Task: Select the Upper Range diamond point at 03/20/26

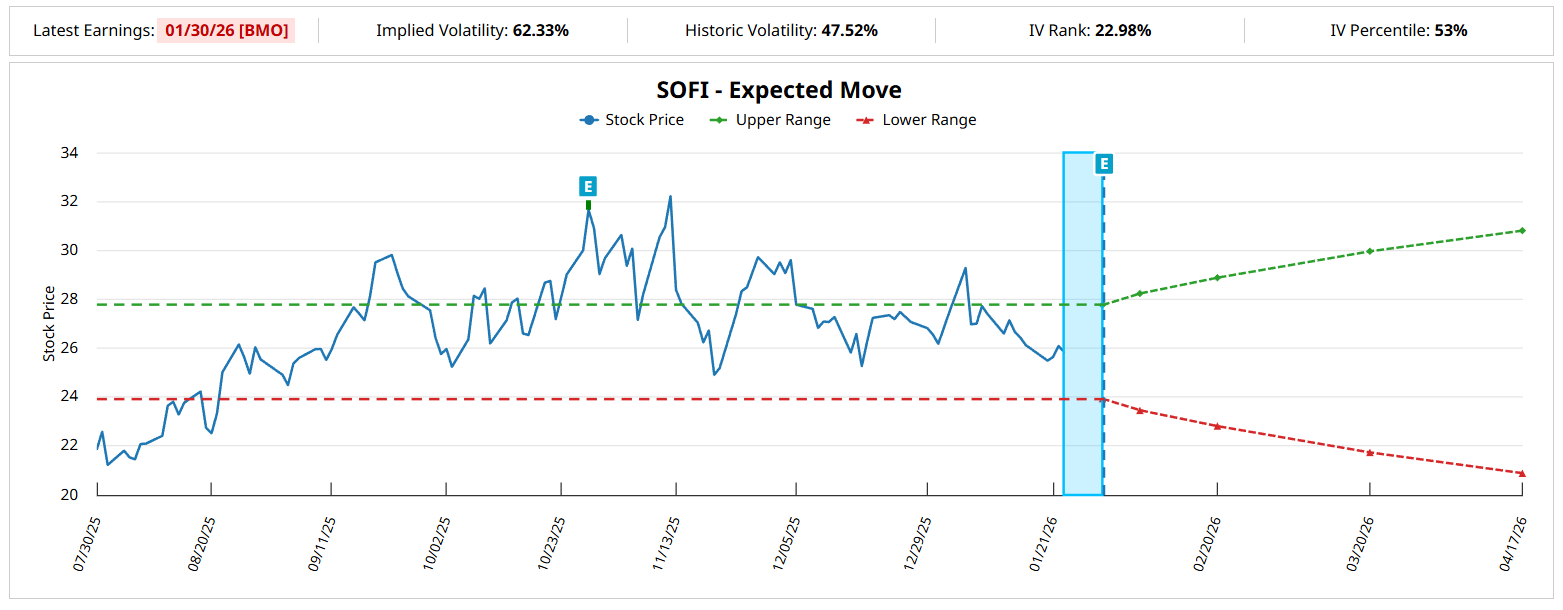Action: click(1369, 251)
